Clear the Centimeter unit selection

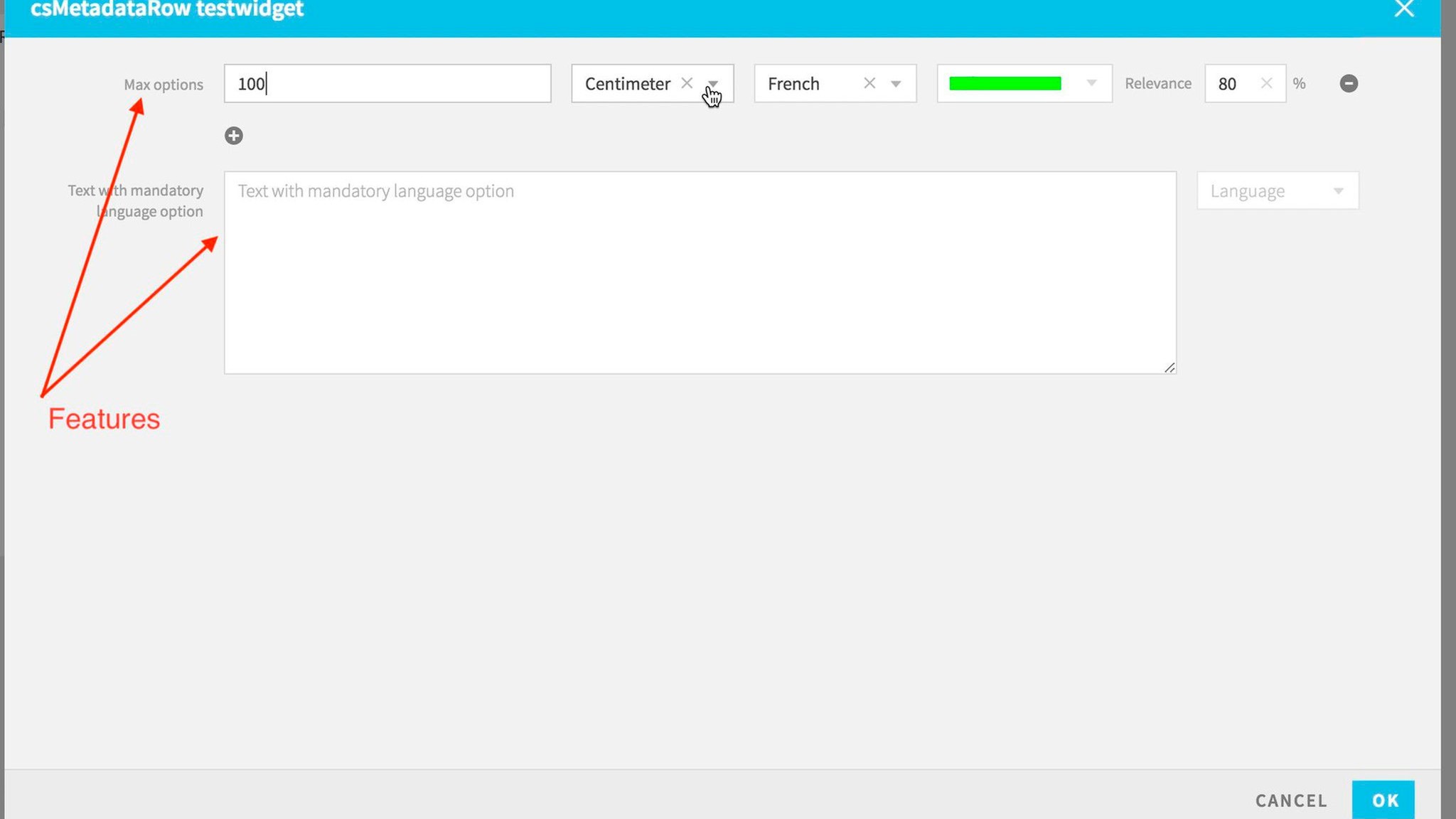coord(687,83)
